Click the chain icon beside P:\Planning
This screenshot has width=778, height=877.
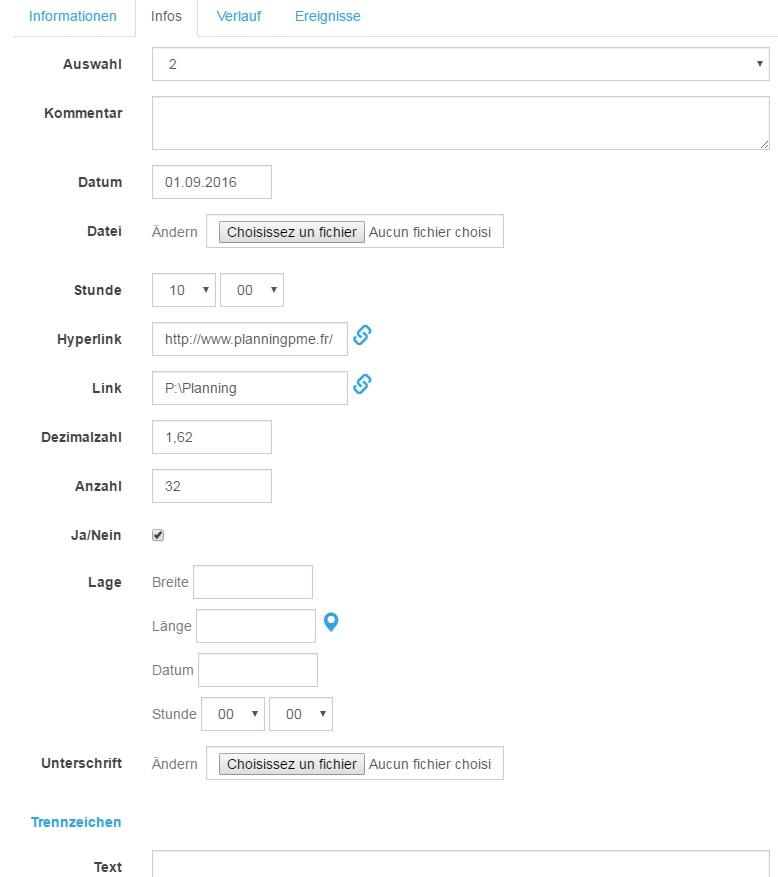[x=362, y=384]
